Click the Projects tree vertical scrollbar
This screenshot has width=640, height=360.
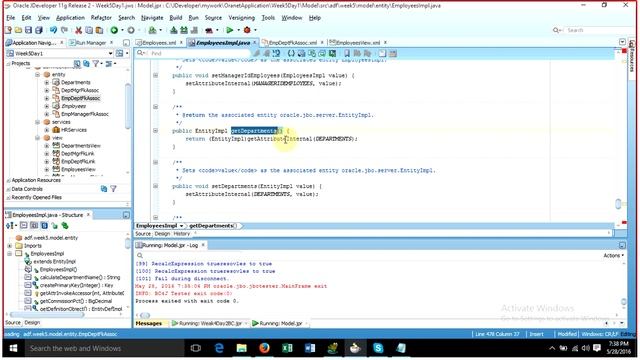tap(128, 106)
